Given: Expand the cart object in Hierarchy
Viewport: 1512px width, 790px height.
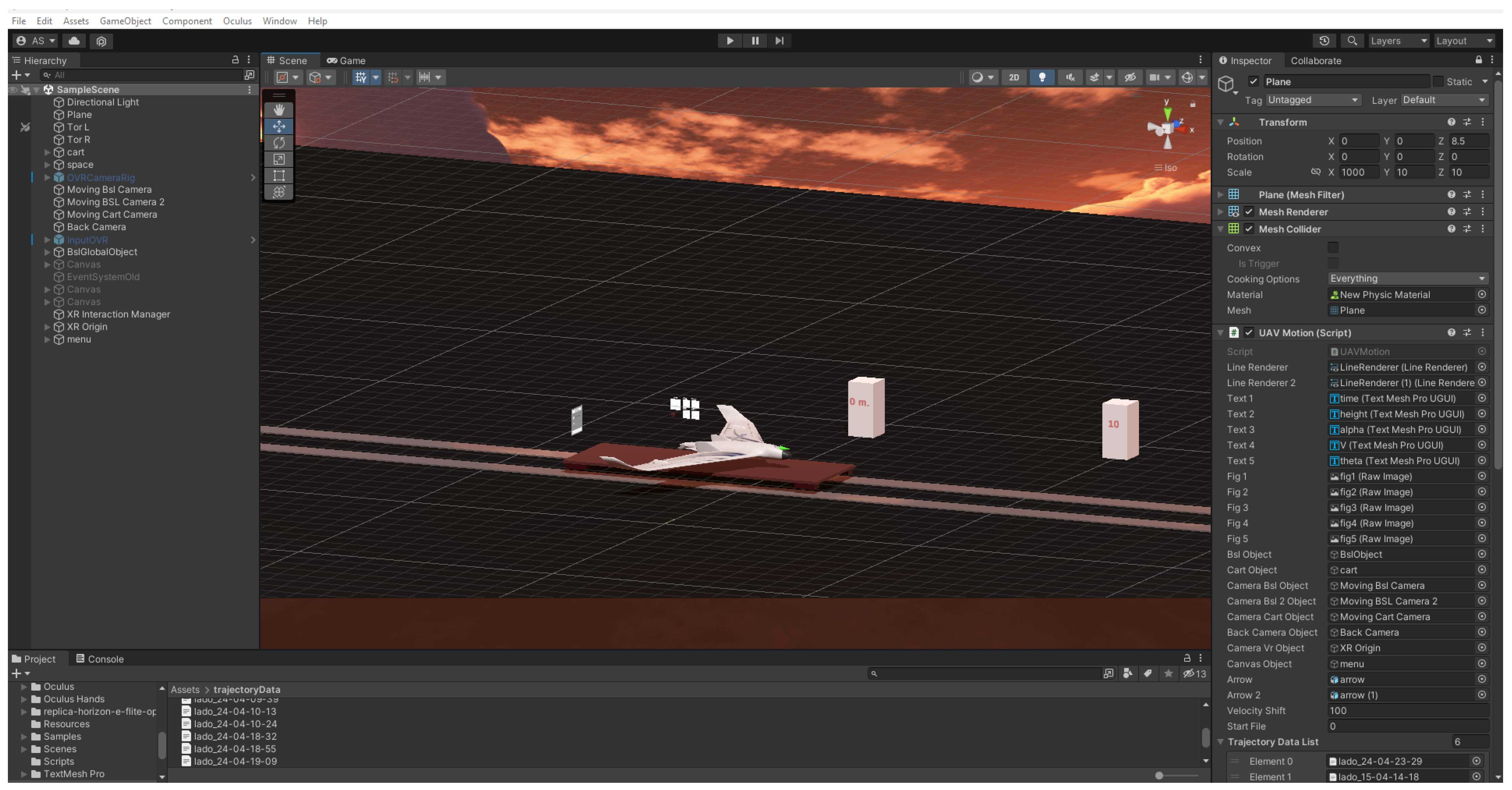Looking at the screenshot, I should 48,152.
